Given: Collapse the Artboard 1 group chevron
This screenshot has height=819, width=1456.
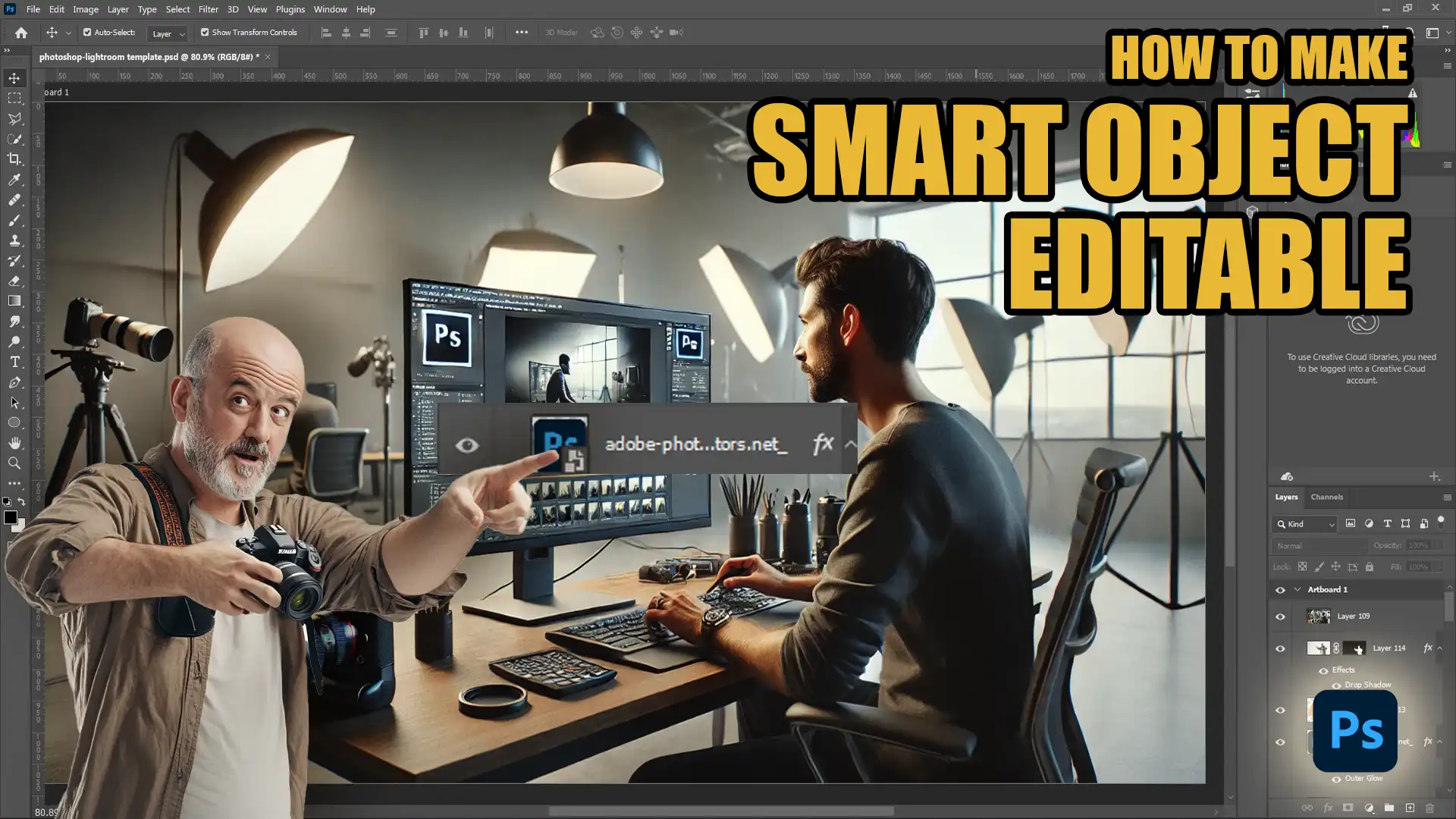Looking at the screenshot, I should pyautogui.click(x=1298, y=590).
